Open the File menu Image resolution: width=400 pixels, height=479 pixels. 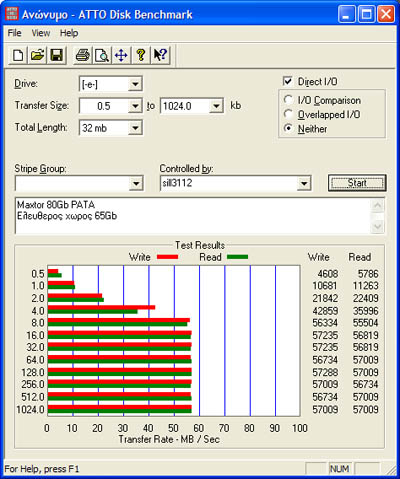coord(14,33)
